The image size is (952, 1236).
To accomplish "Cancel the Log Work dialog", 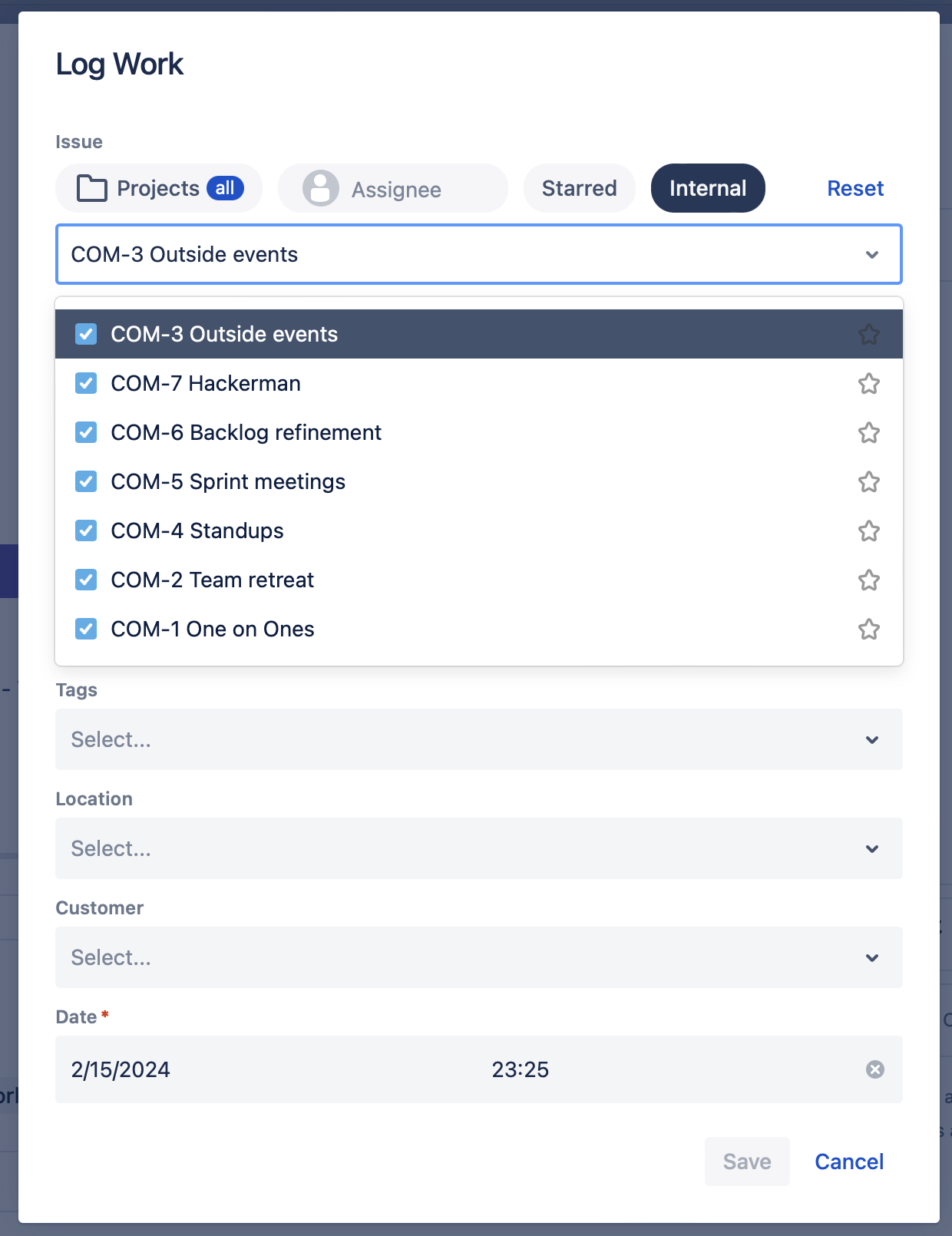I will (848, 1162).
